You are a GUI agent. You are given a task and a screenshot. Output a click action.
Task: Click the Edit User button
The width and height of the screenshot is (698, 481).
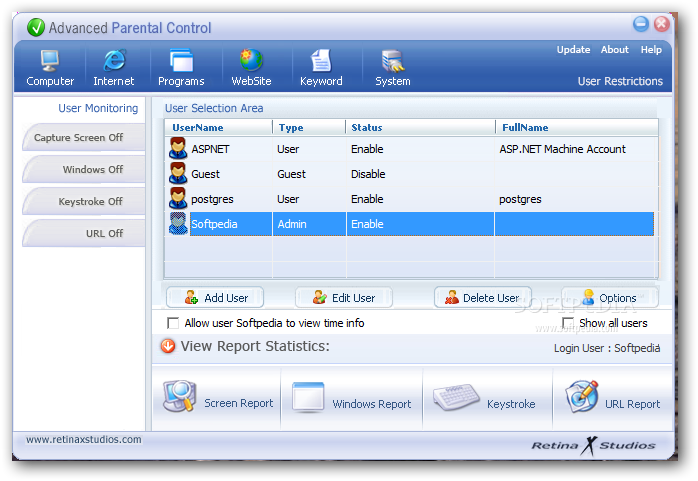coord(344,298)
